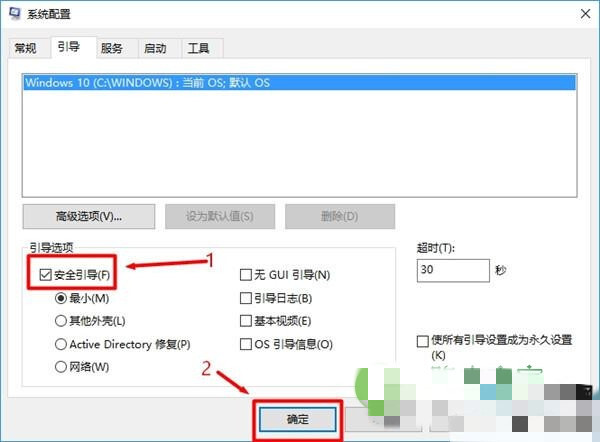The height and width of the screenshot is (442, 600).
Task: Select the 最小(M) radio option
Action: pyautogui.click(x=61, y=298)
